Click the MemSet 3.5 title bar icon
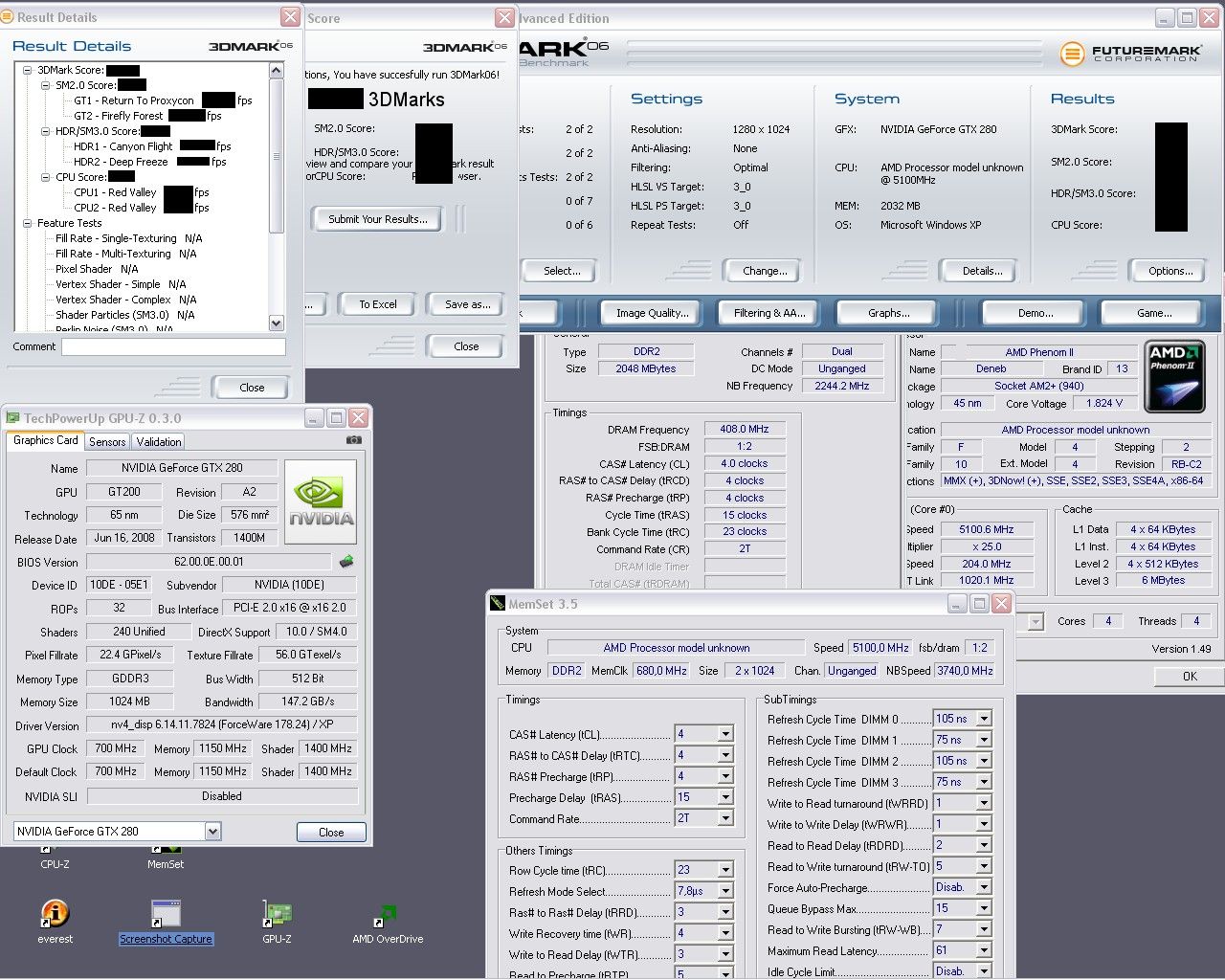The height and width of the screenshot is (980, 1225). [x=498, y=604]
